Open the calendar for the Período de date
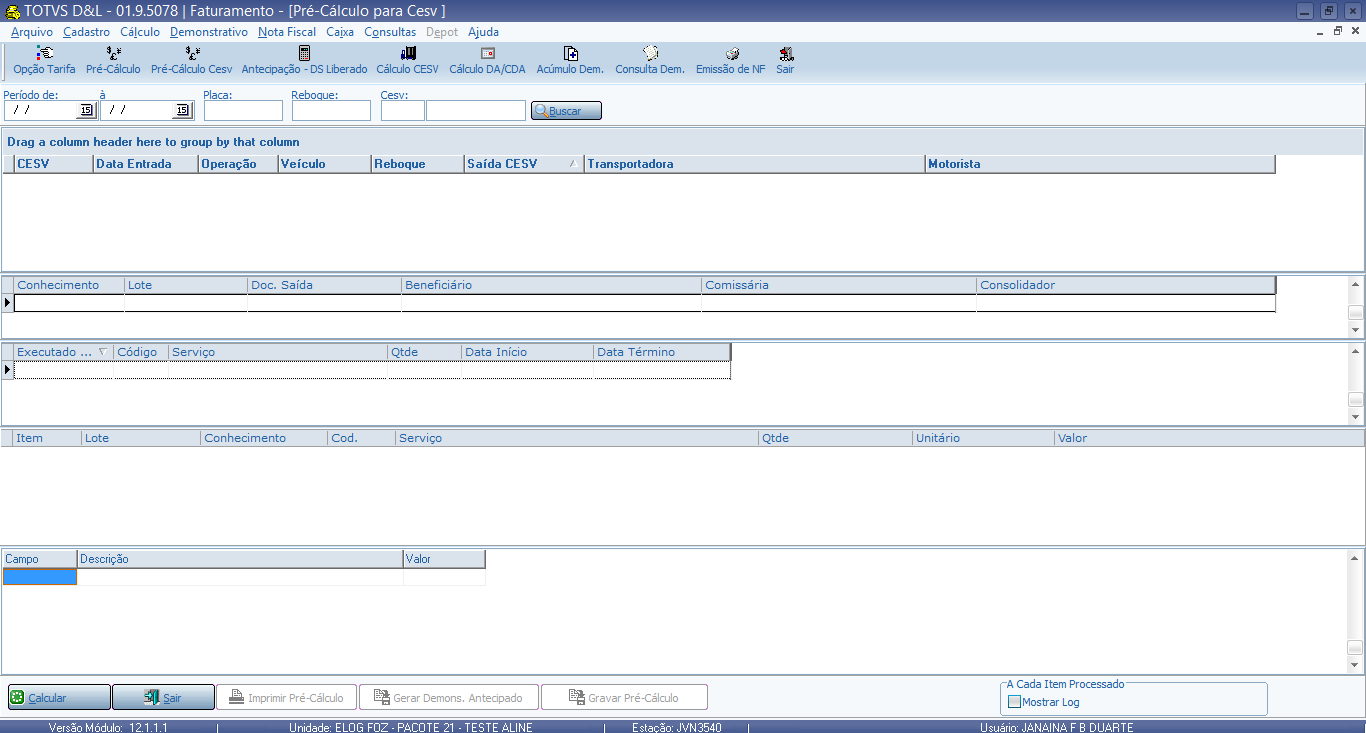 tap(86, 110)
